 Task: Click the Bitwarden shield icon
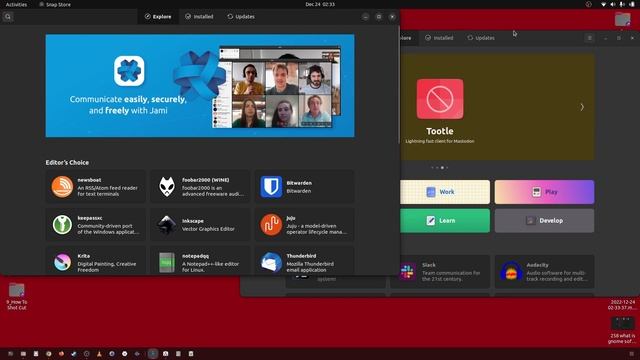point(271,187)
